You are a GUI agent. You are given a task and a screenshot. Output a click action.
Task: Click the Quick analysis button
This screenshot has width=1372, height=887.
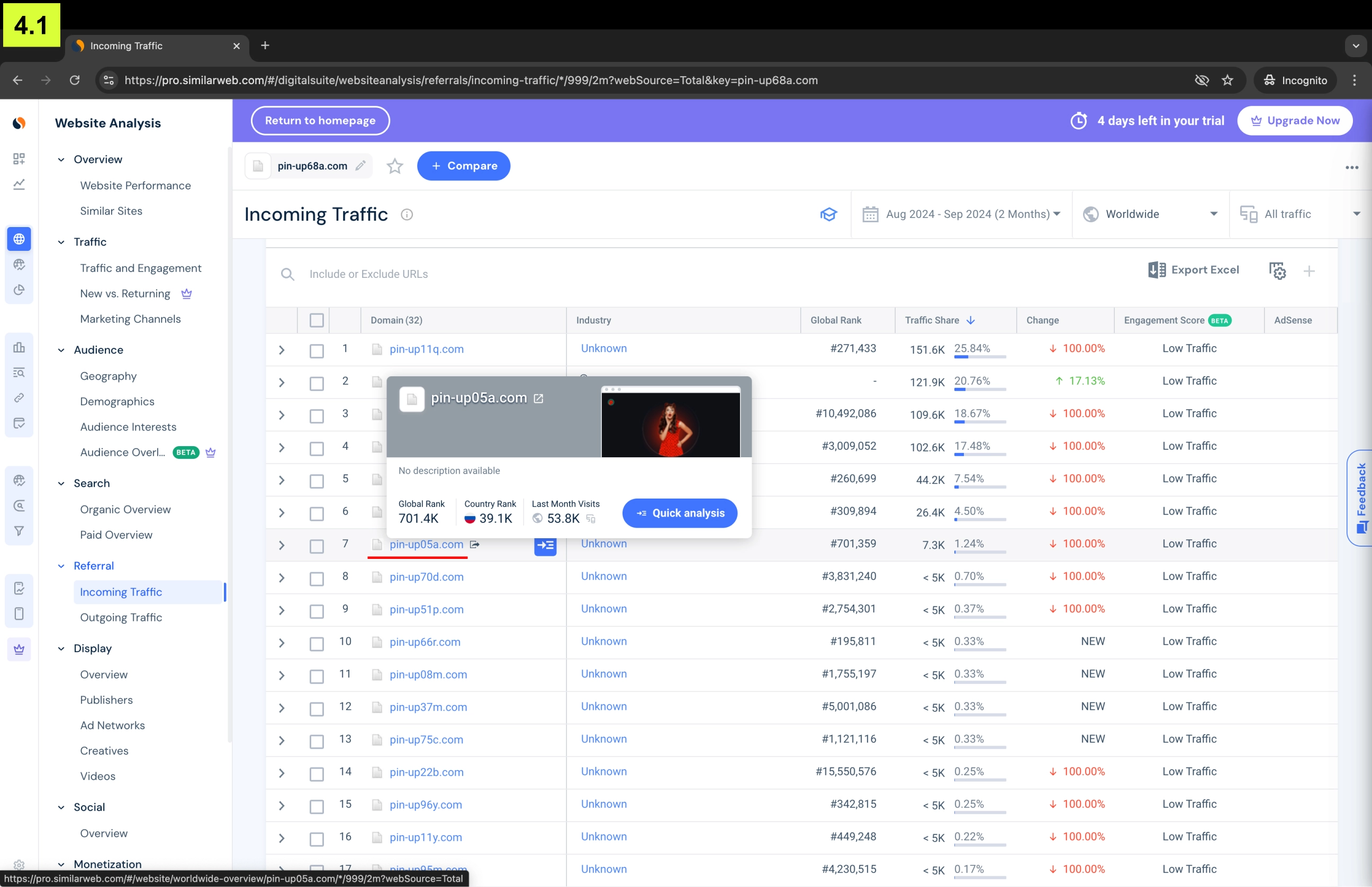pyautogui.click(x=680, y=513)
